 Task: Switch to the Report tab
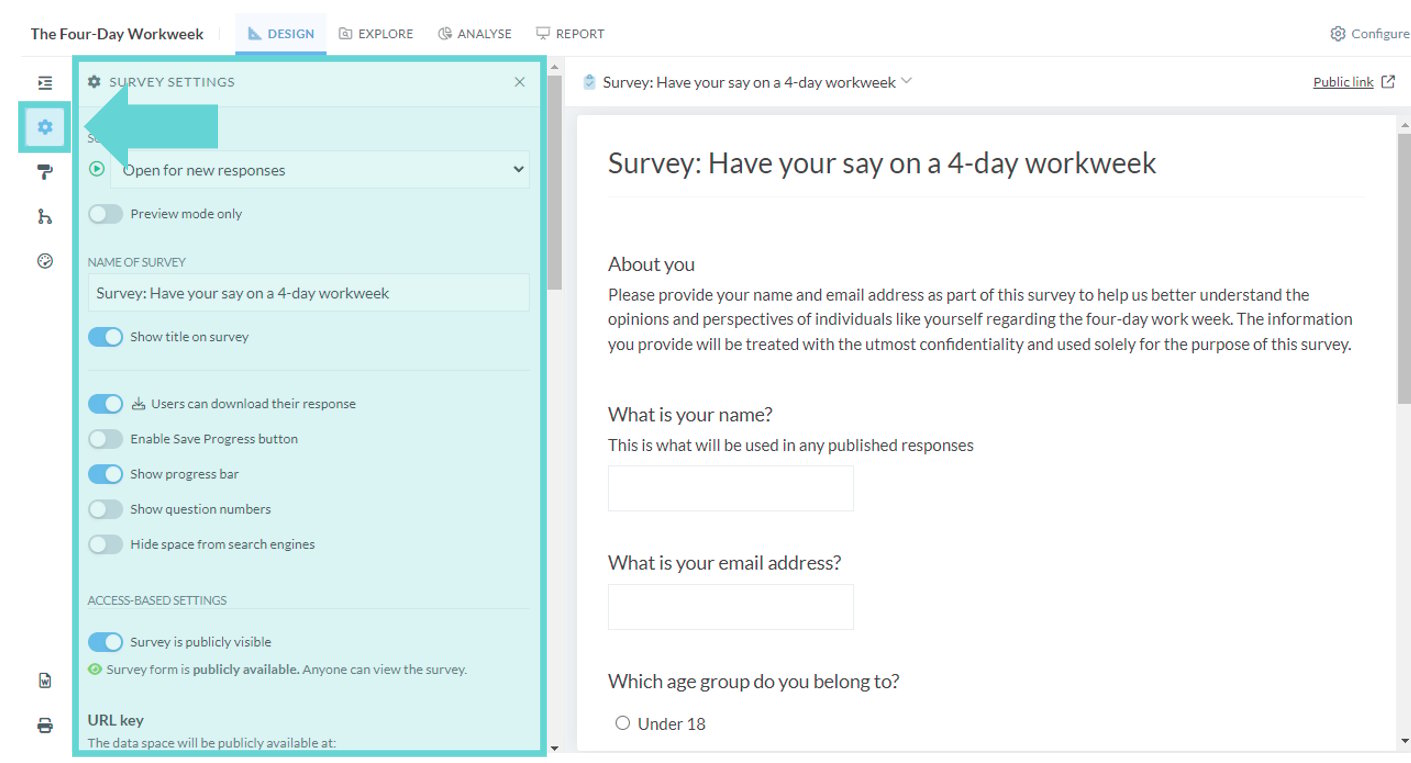(x=570, y=34)
